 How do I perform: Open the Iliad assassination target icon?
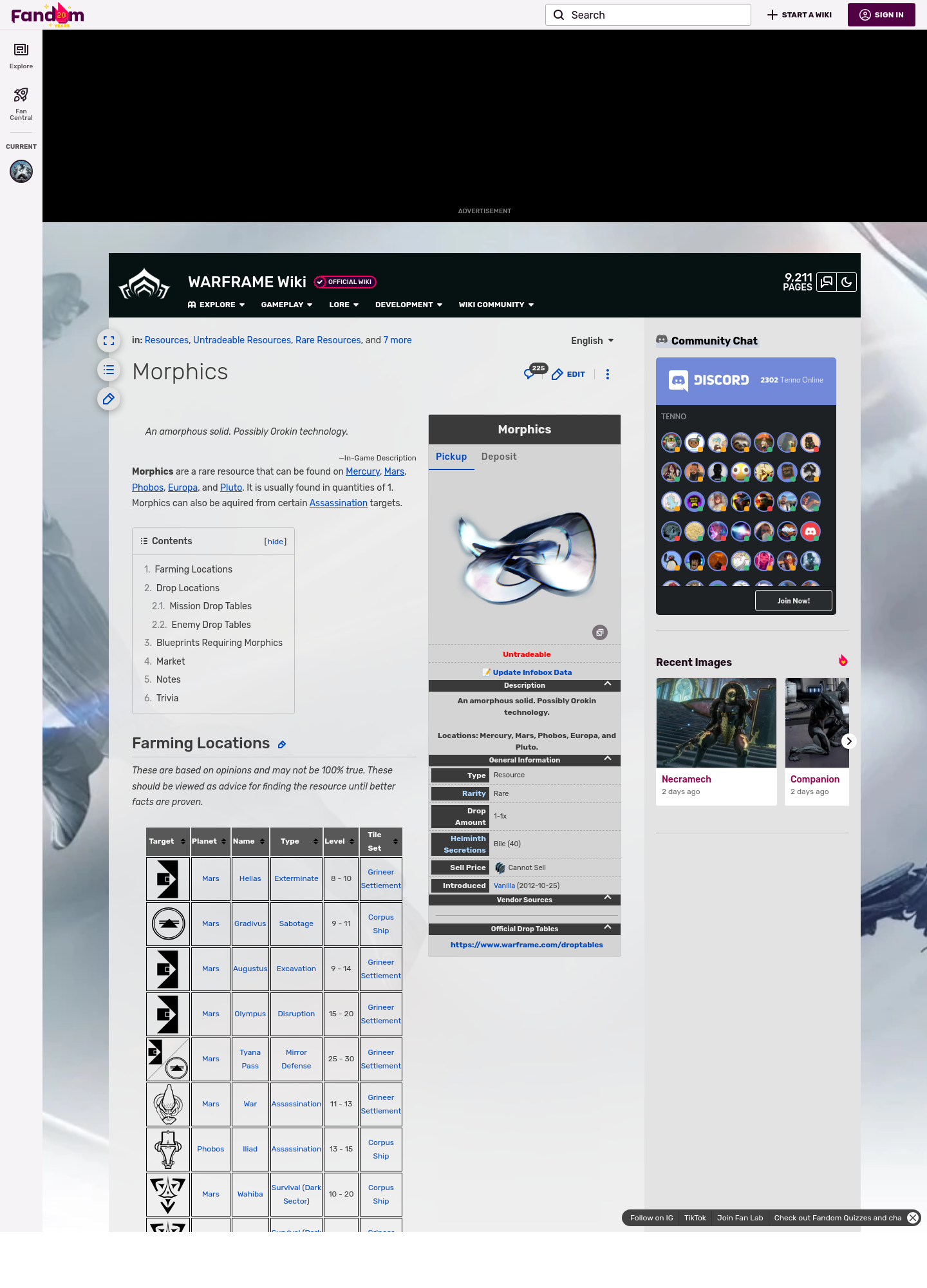point(168,1149)
